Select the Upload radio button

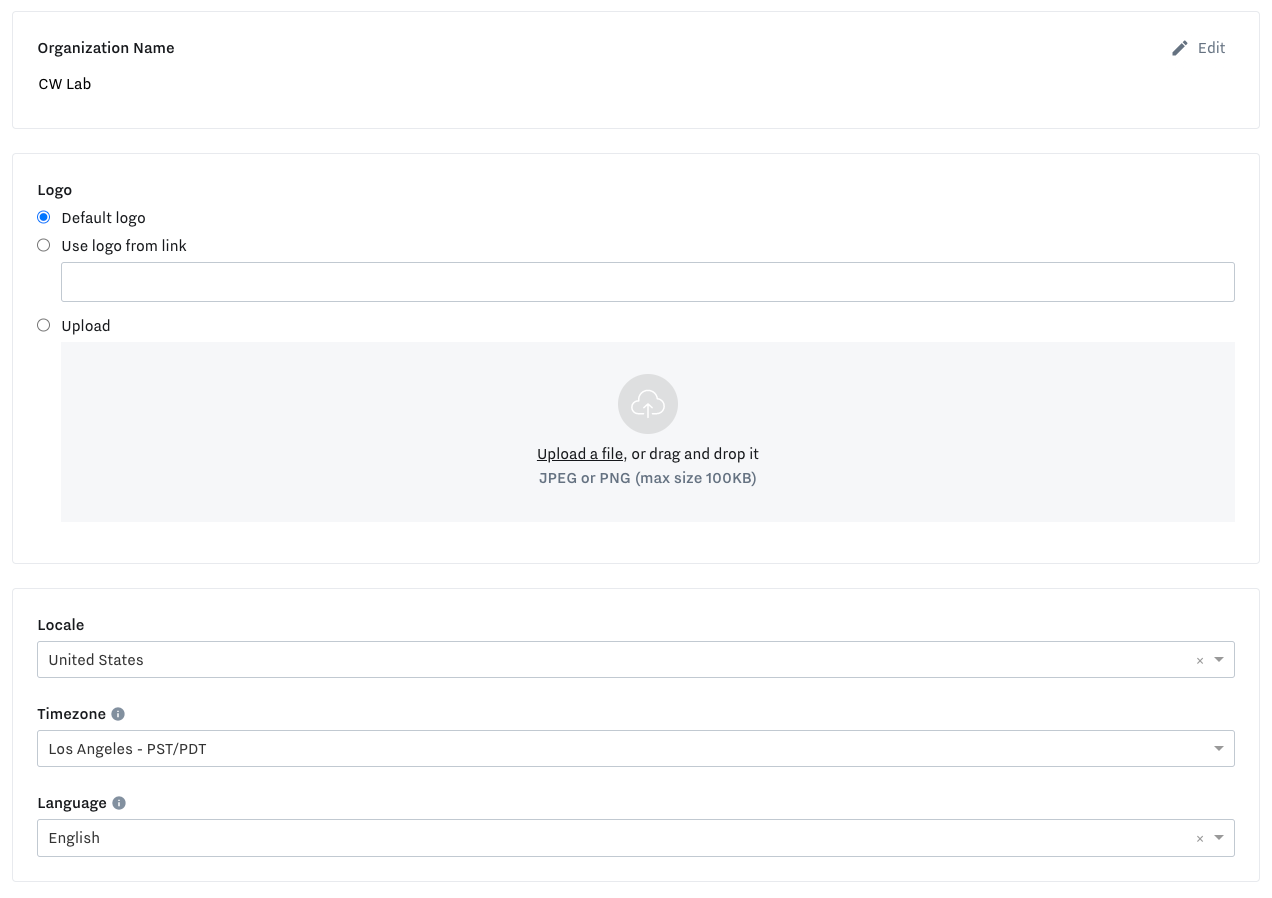click(x=44, y=325)
